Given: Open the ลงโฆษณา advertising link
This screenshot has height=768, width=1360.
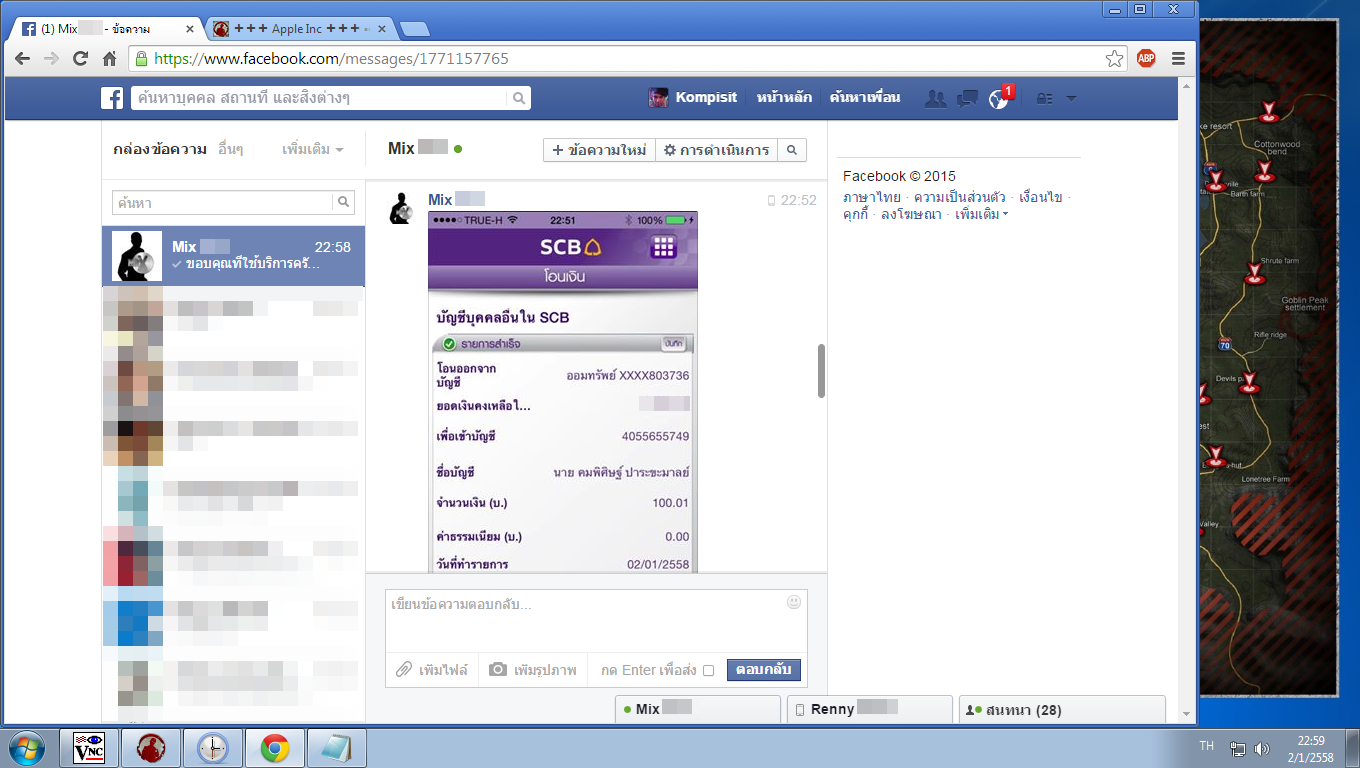Looking at the screenshot, I should pyautogui.click(x=911, y=214).
